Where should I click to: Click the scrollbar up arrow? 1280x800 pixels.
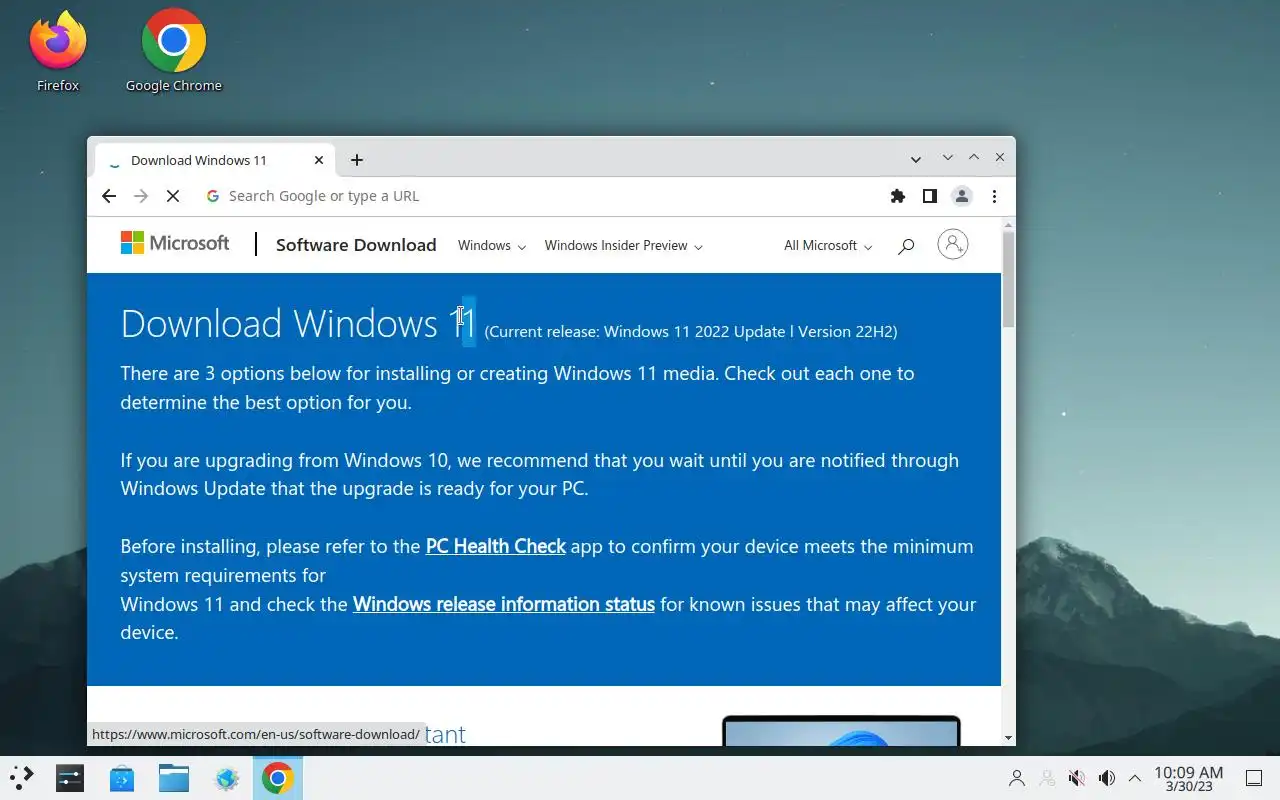[1008, 224]
